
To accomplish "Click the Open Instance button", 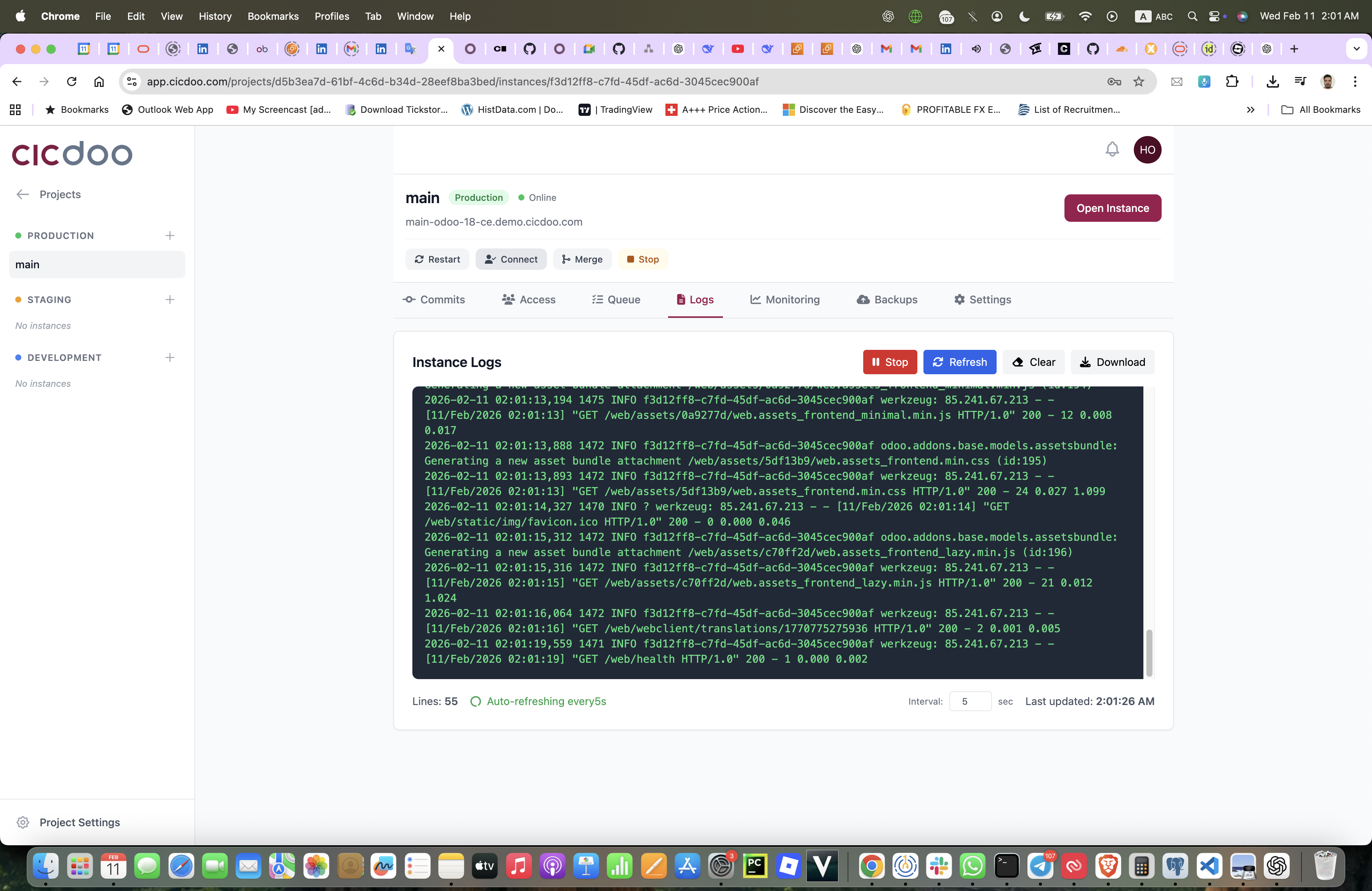I will 1112,208.
